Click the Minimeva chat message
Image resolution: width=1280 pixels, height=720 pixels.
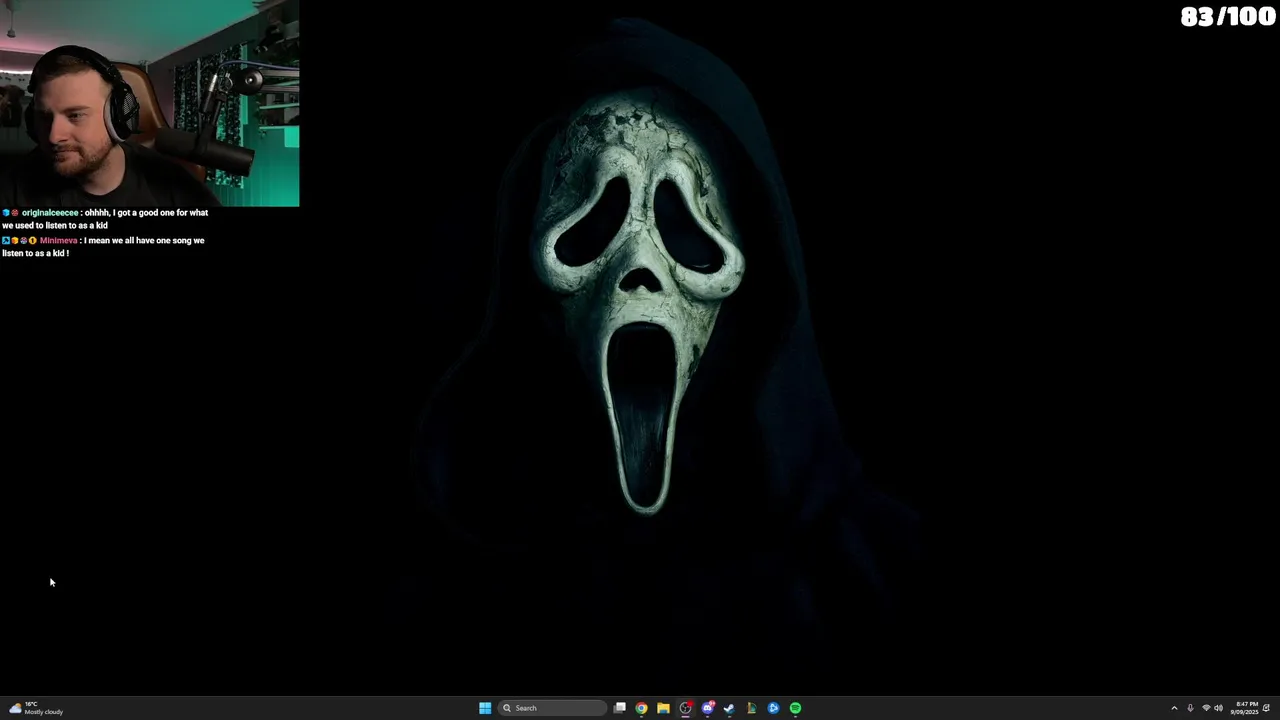pos(103,247)
